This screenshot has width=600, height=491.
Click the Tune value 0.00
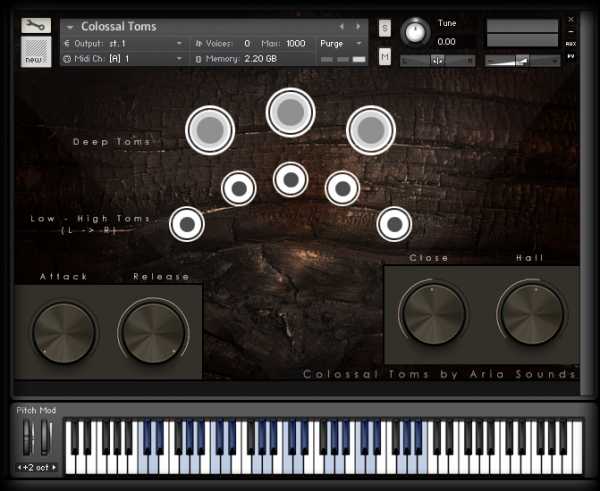pyautogui.click(x=446, y=41)
